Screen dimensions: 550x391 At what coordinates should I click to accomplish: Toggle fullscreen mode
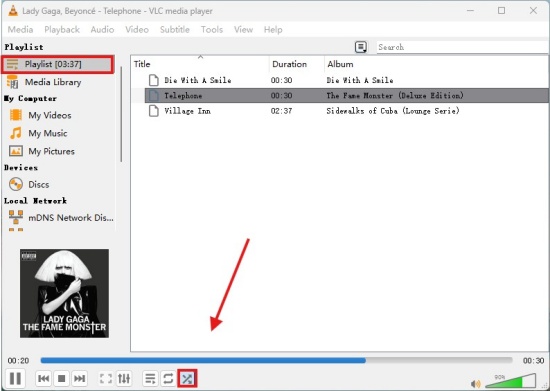106,379
